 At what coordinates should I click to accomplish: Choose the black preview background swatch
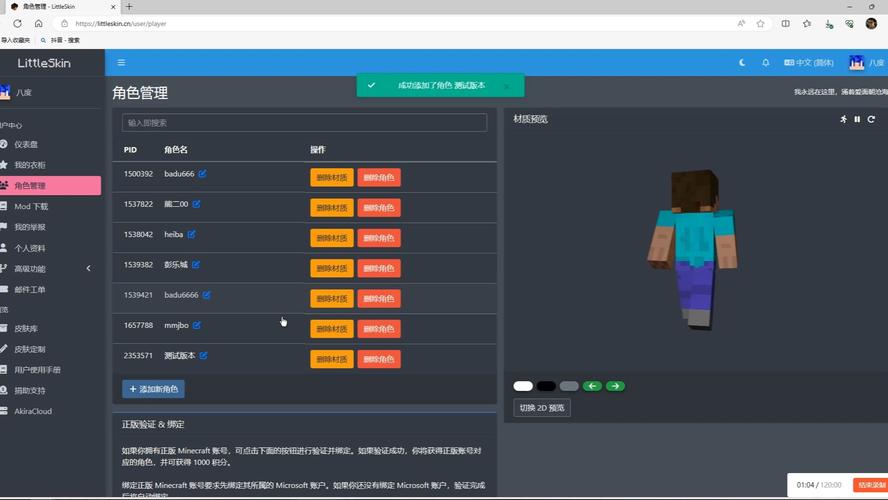(x=546, y=386)
